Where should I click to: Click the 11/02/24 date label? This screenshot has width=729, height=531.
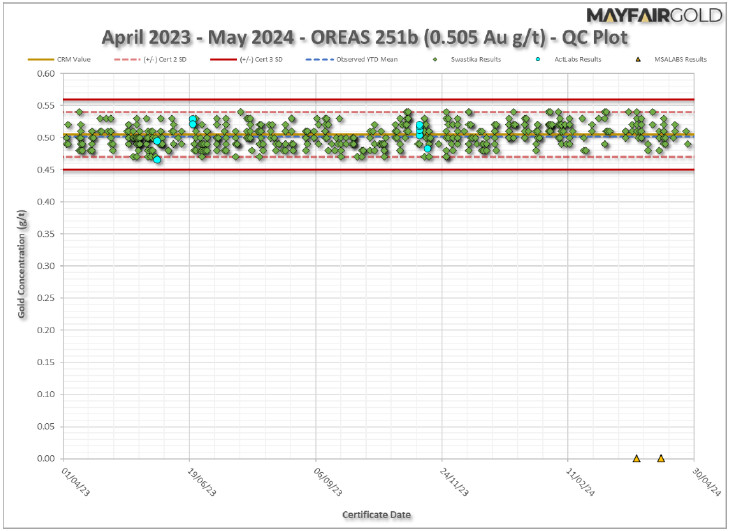(x=580, y=482)
